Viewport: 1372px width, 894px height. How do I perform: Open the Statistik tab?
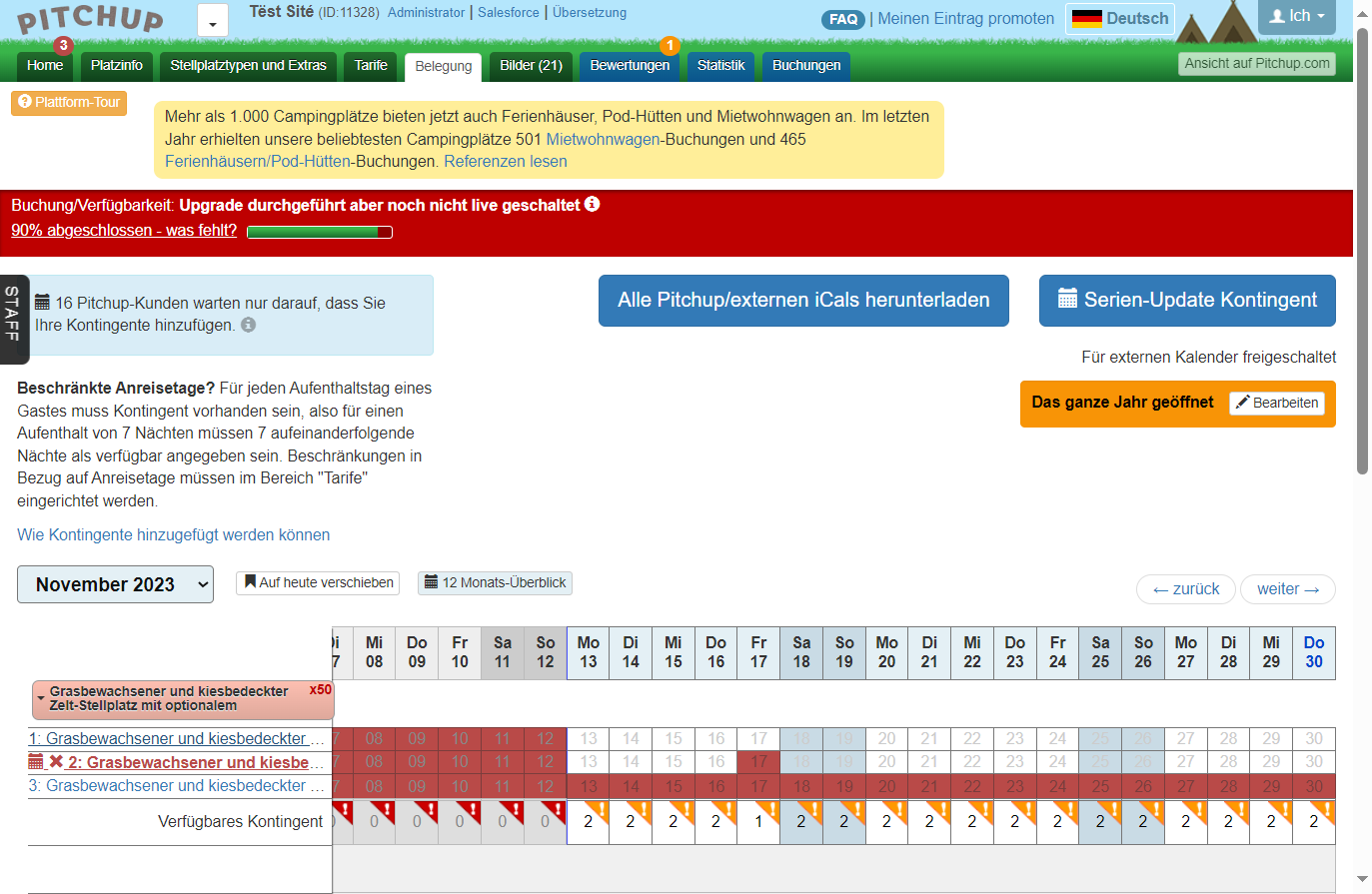(x=720, y=66)
